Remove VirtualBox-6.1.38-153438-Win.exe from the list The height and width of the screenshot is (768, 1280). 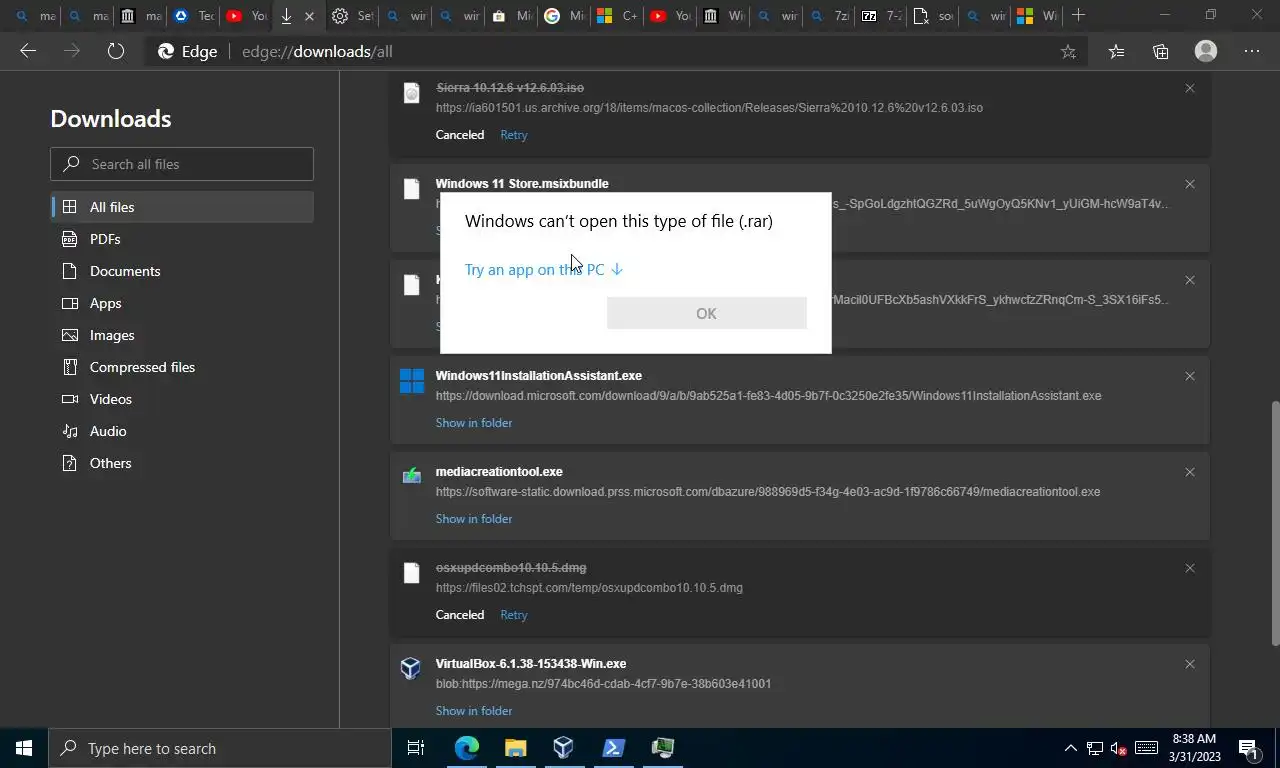1190,664
